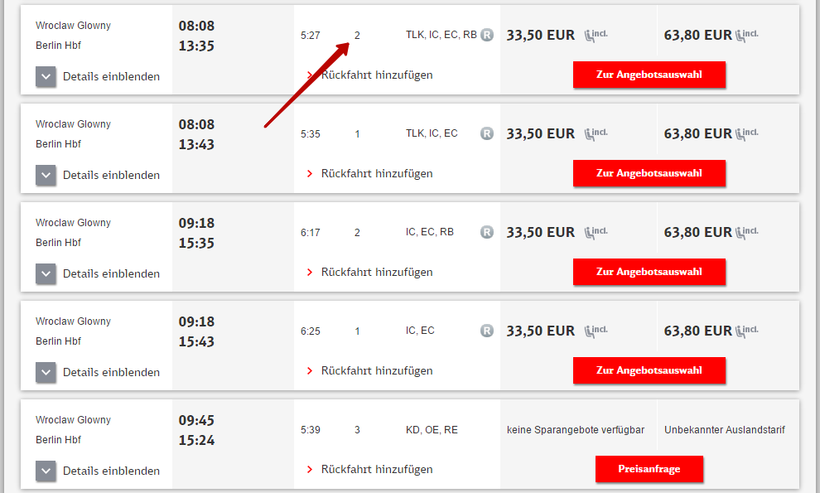Click the reservation R icon for the 09:18–15:35 connection
The height and width of the screenshot is (493, 820).
[487, 232]
